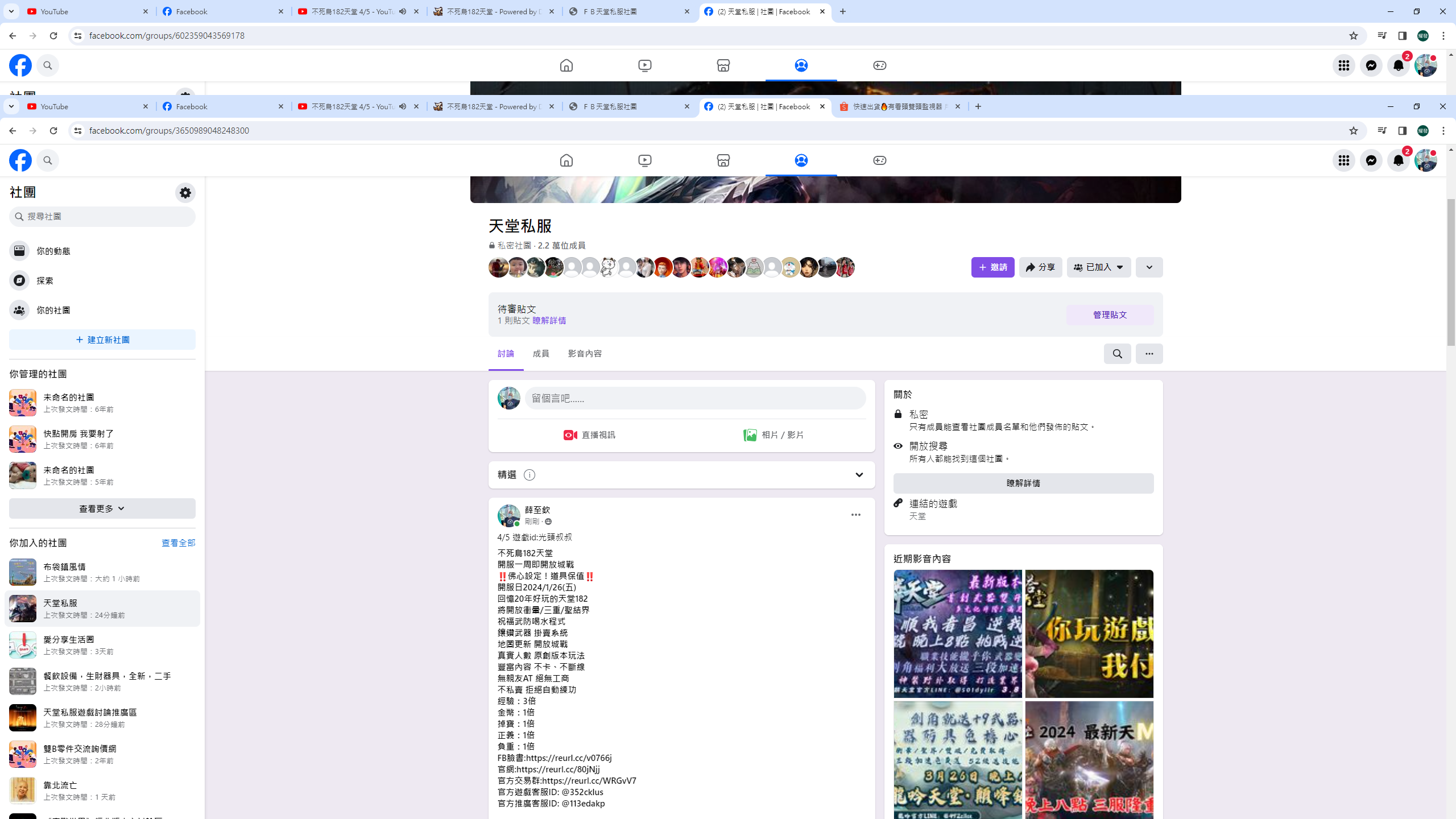Add 相片／影片 to a post
This screenshot has width=1456, height=819.
click(773, 435)
